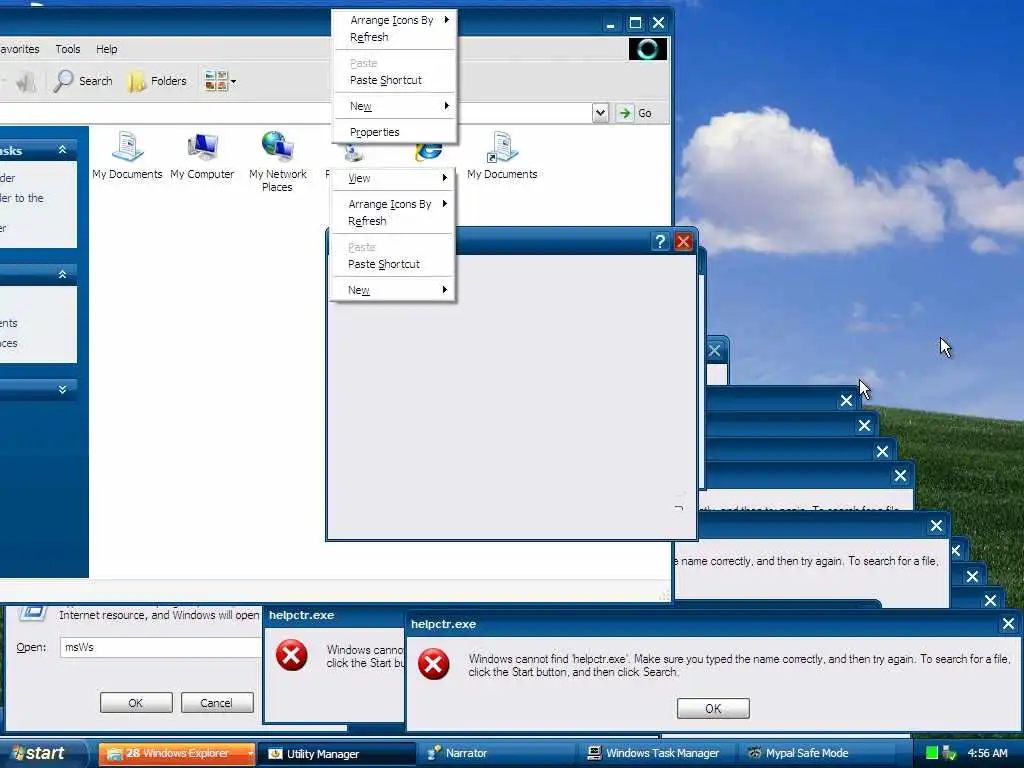
Task: Open the Views toolbar dropdown
Action: [219, 81]
